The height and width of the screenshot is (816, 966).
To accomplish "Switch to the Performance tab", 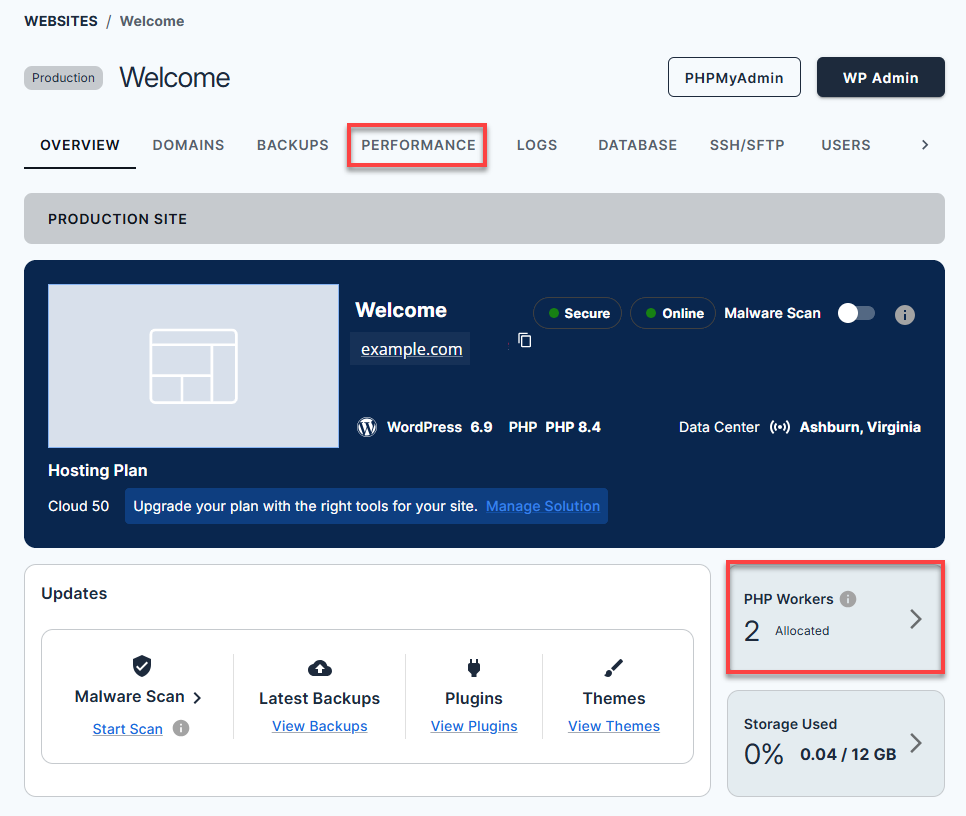I will coord(418,145).
